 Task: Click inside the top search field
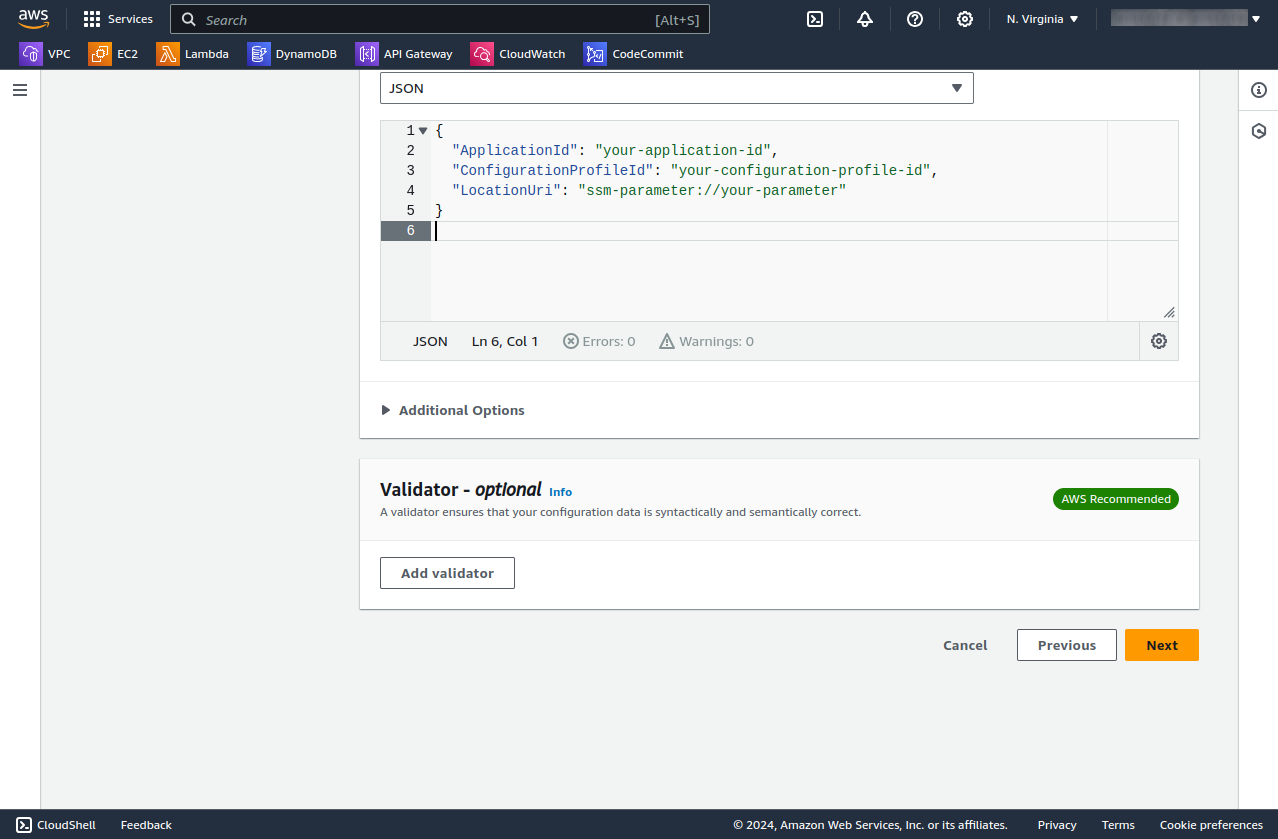(x=440, y=20)
